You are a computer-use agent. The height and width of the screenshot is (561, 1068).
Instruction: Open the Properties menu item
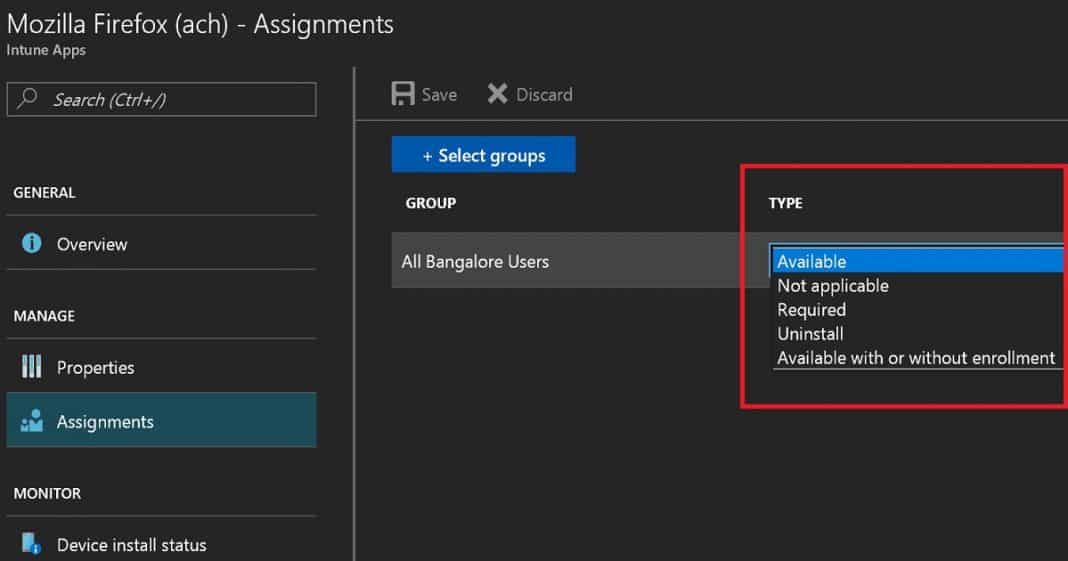point(161,367)
